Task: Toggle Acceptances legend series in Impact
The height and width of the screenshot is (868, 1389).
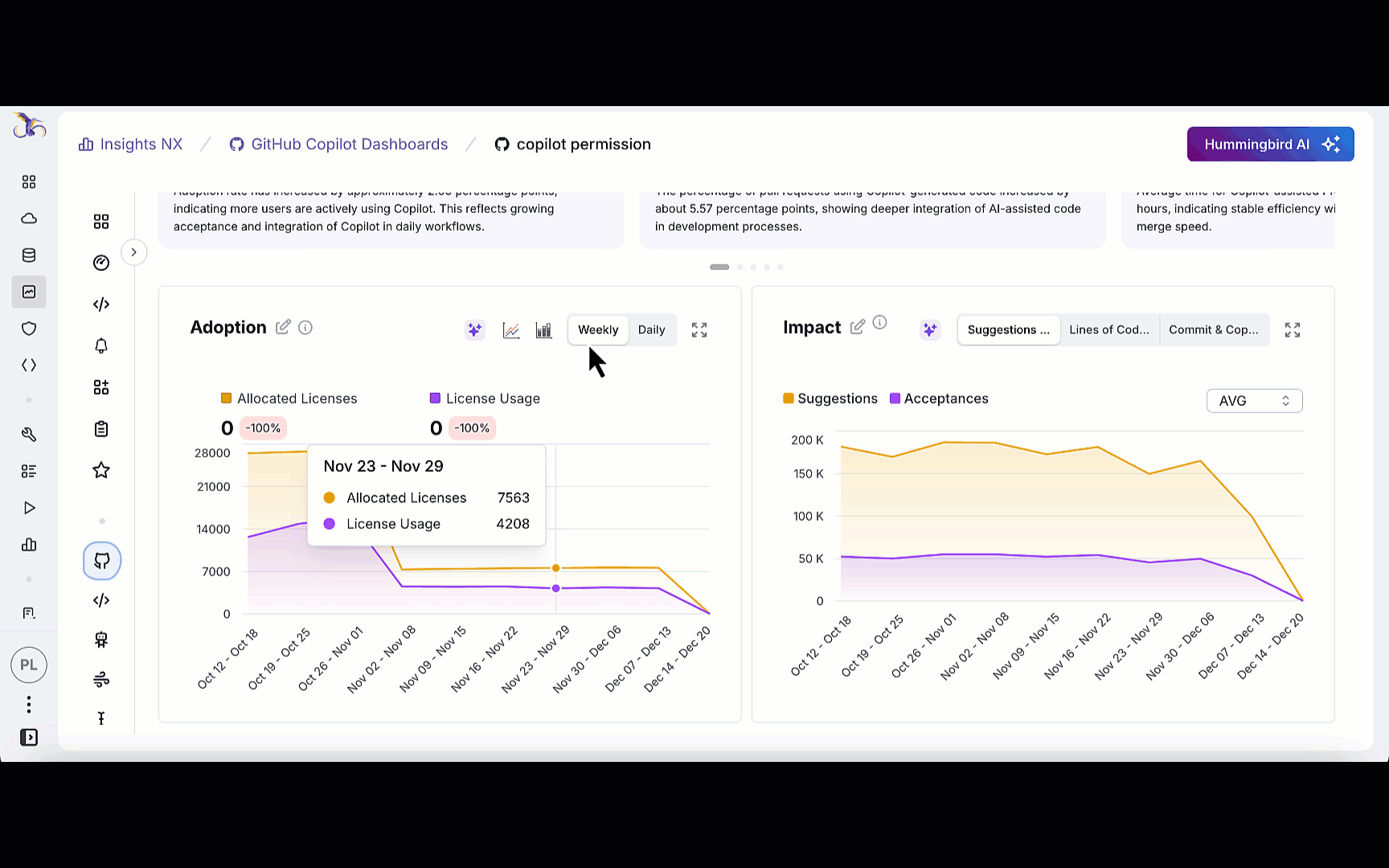Action: click(939, 399)
